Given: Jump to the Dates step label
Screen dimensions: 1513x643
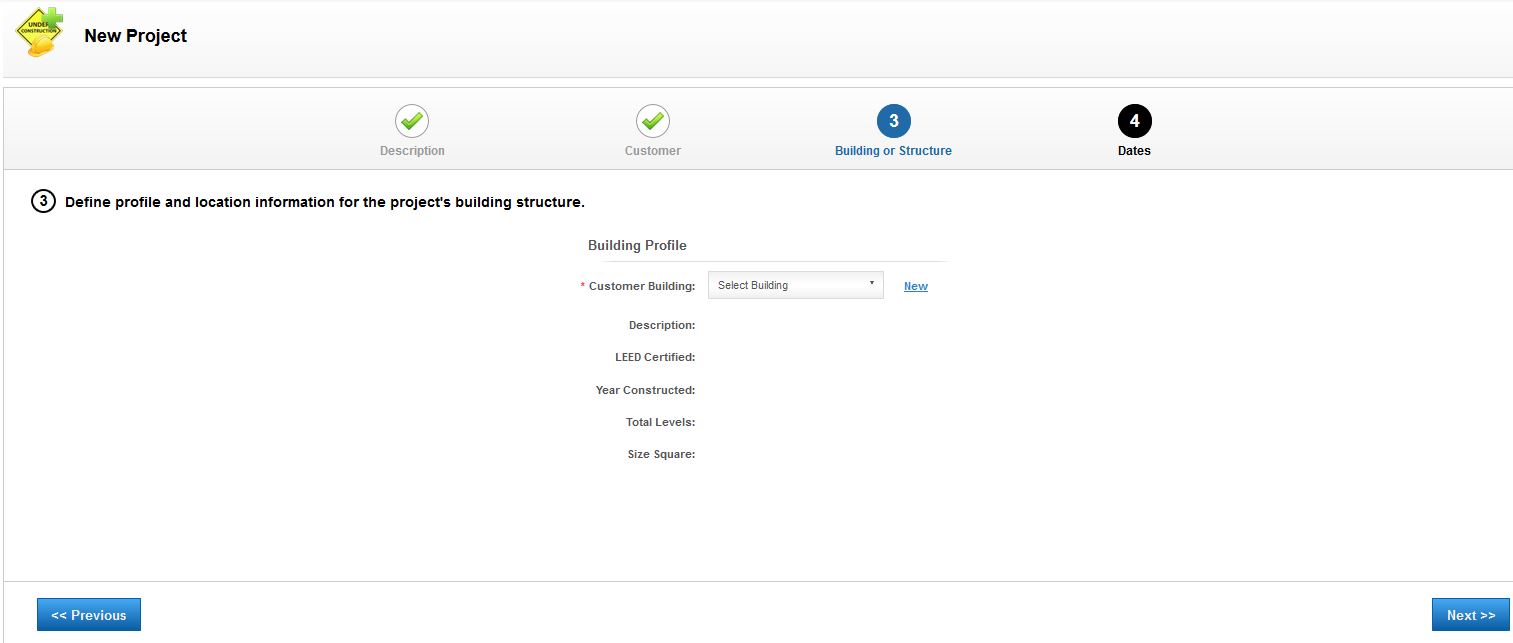Looking at the screenshot, I should click(1135, 151).
